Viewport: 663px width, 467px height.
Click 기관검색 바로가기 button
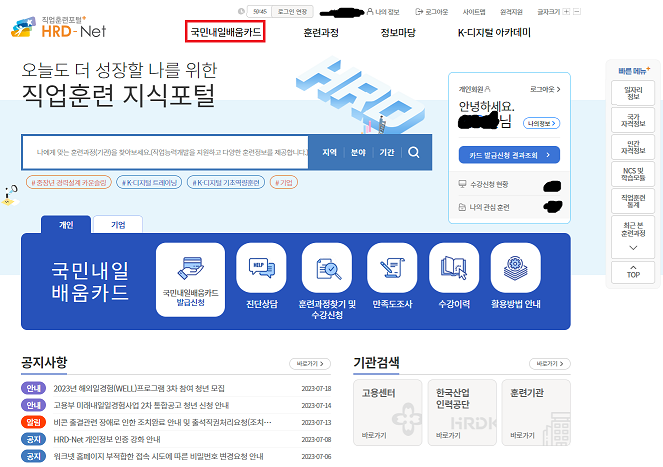pos(550,364)
